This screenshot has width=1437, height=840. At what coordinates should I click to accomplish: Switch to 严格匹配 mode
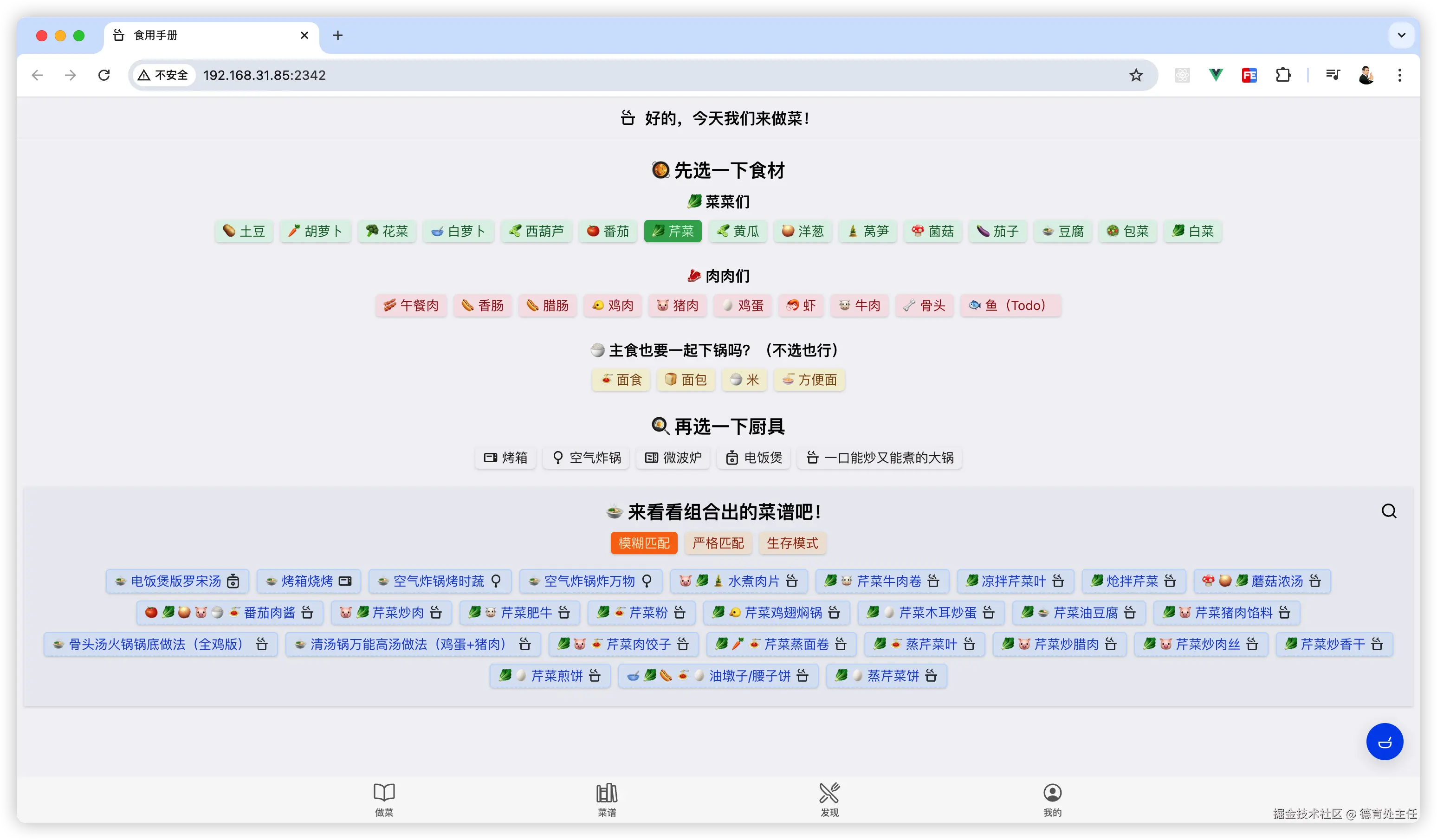coord(718,543)
